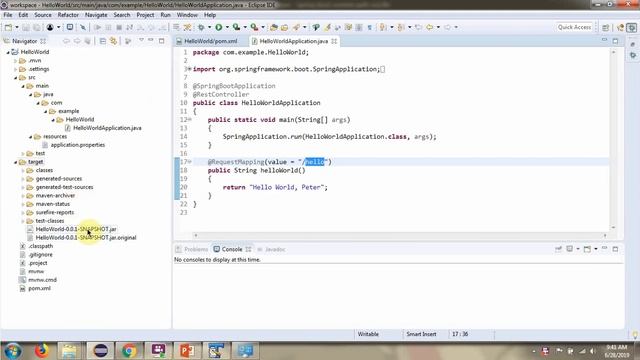This screenshot has height=360, width=640.
Task: Switch to the Problems tab
Action: [192, 249]
